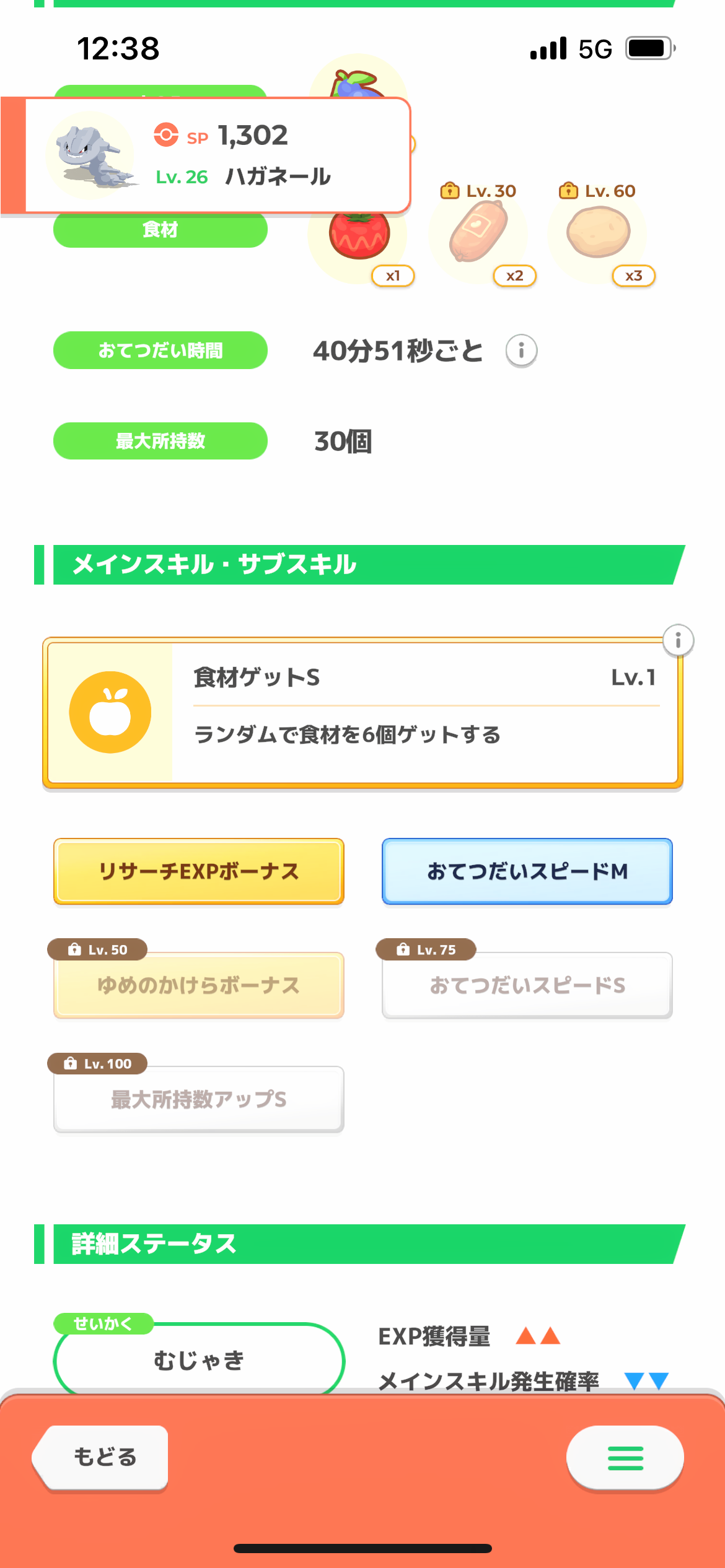This screenshot has width=725, height=1568.
Task: Tap the locked おてつだいスピードS skill
Action: click(527, 985)
